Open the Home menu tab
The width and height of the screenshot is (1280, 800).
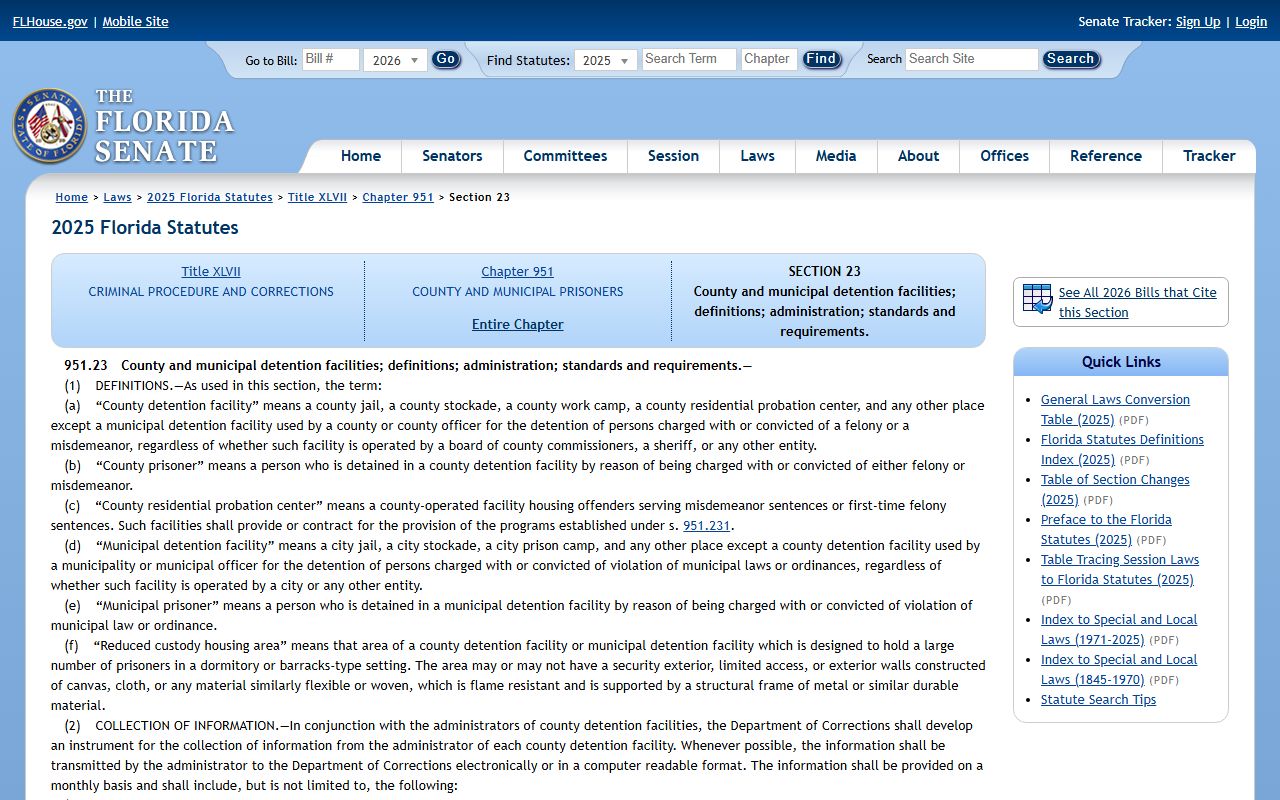click(361, 156)
